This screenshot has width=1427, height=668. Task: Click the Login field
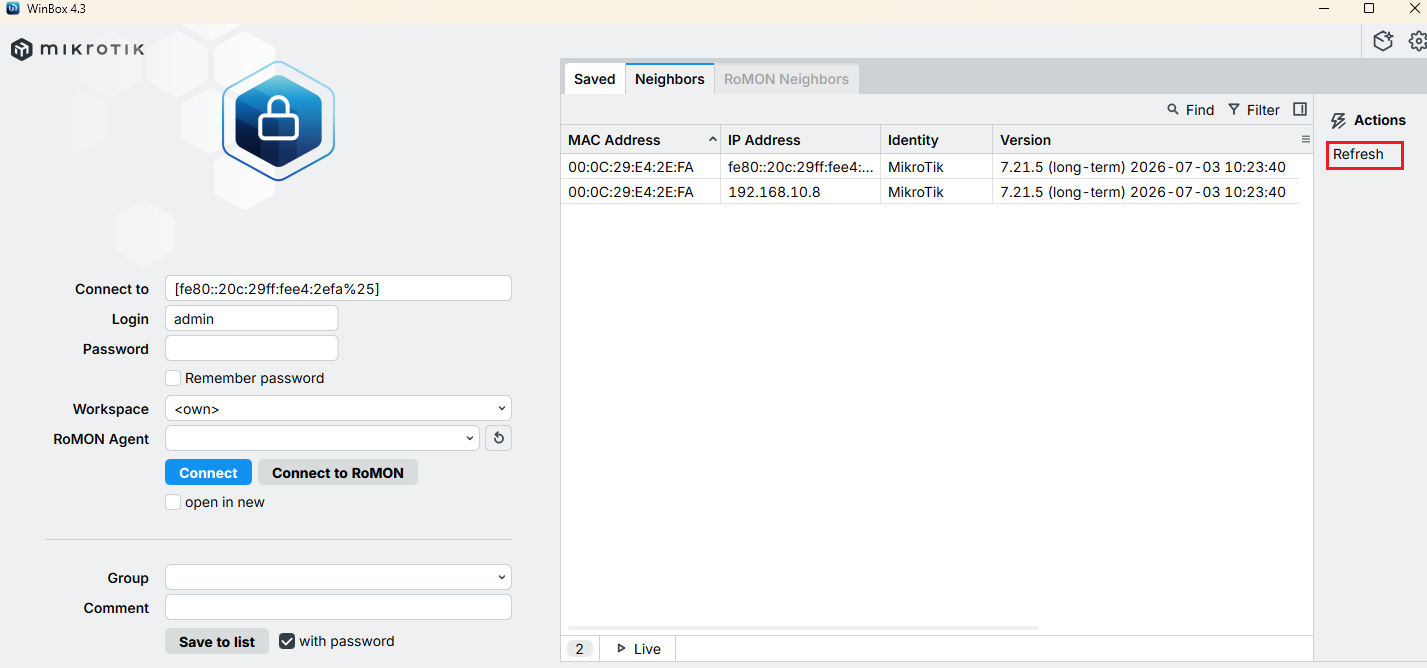(x=251, y=318)
